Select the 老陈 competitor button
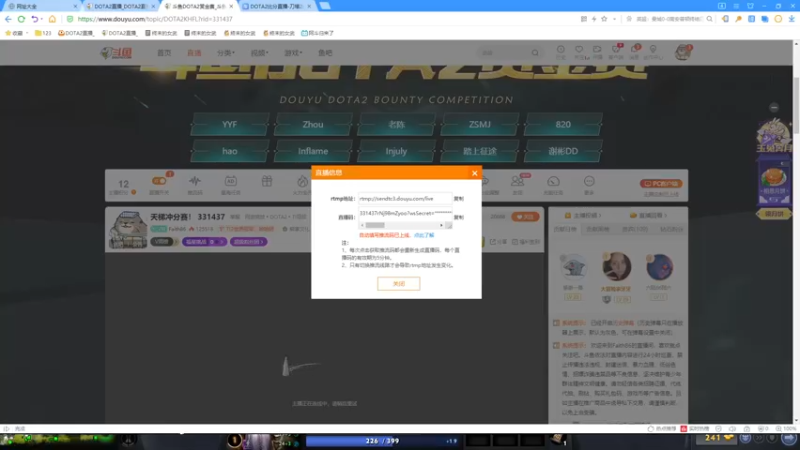This screenshot has height=450, width=800. pos(396,124)
